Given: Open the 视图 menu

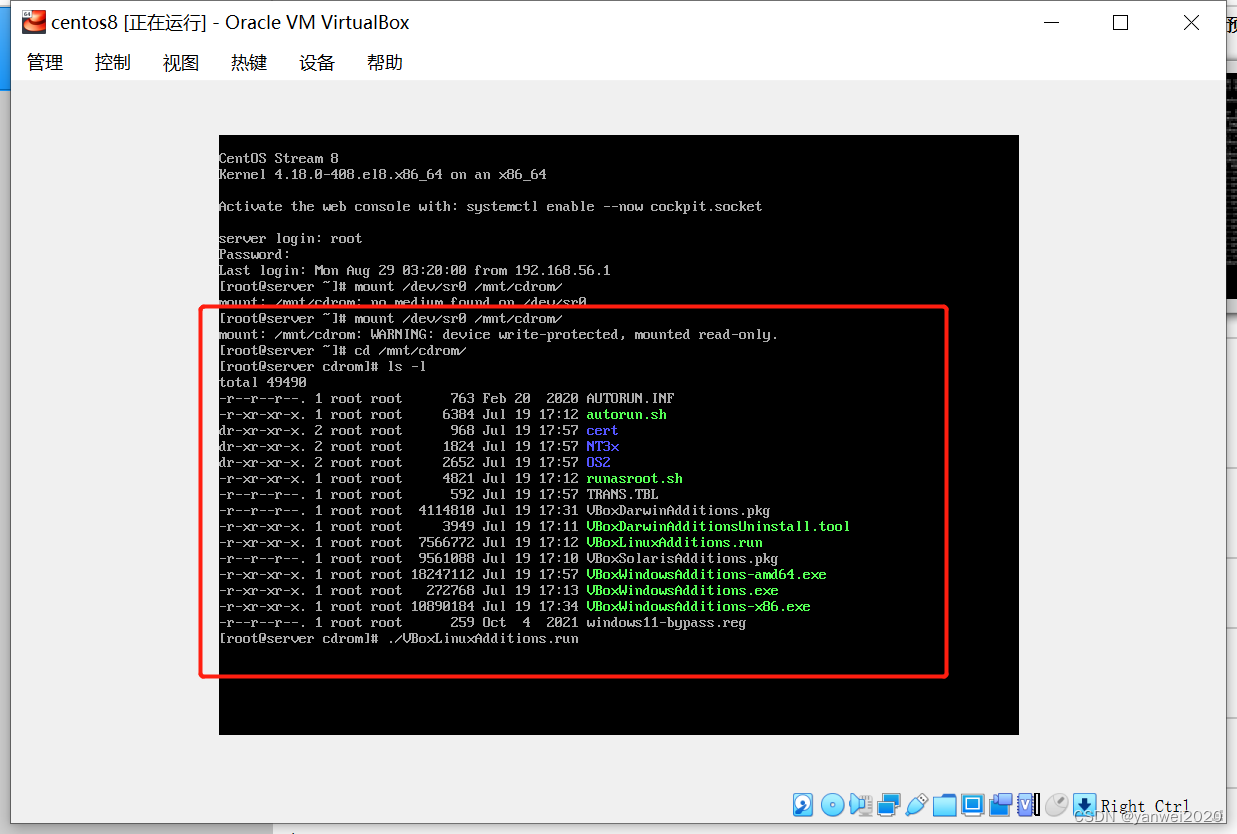Looking at the screenshot, I should point(181,62).
